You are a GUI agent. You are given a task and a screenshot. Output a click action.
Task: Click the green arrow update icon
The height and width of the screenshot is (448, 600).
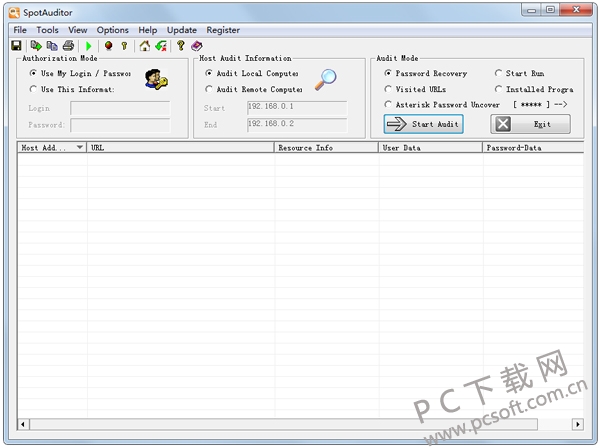point(161,46)
